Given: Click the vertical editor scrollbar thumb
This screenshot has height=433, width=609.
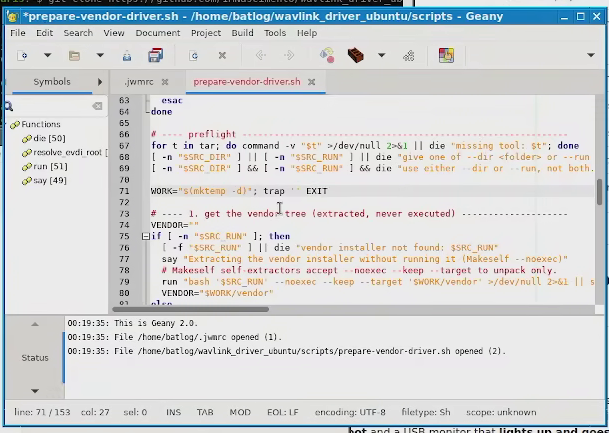Looking at the screenshot, I should [600, 193].
